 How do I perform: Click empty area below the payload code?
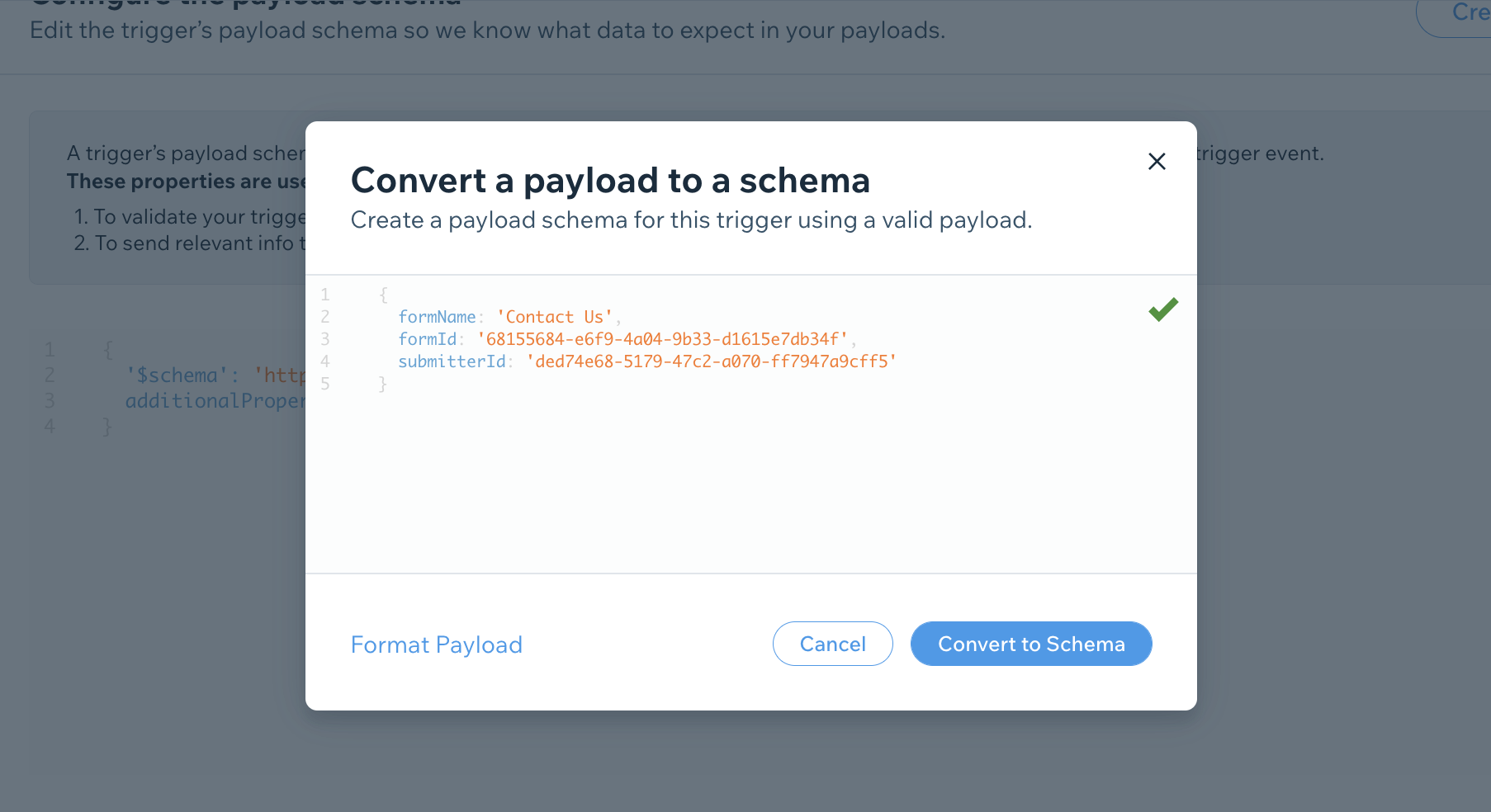pos(743,487)
